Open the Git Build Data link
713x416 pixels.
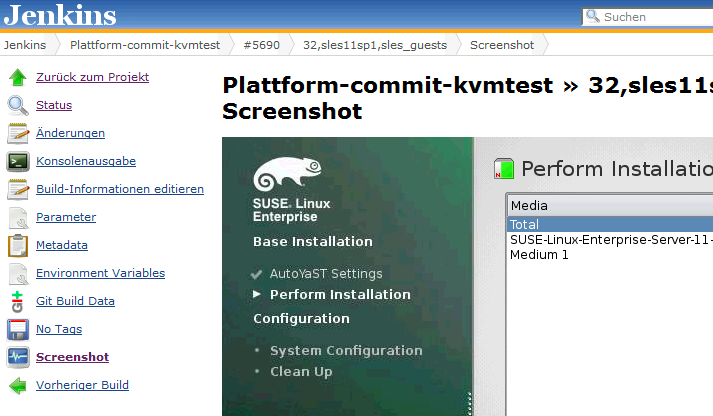[75, 301]
